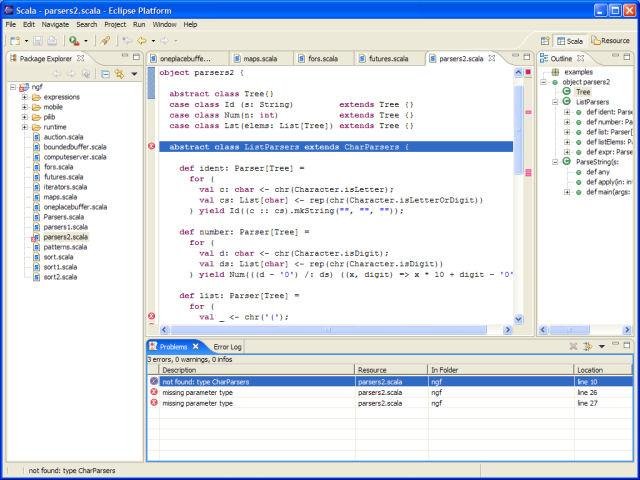Click the Search flashlight toolbar icon

104,41
